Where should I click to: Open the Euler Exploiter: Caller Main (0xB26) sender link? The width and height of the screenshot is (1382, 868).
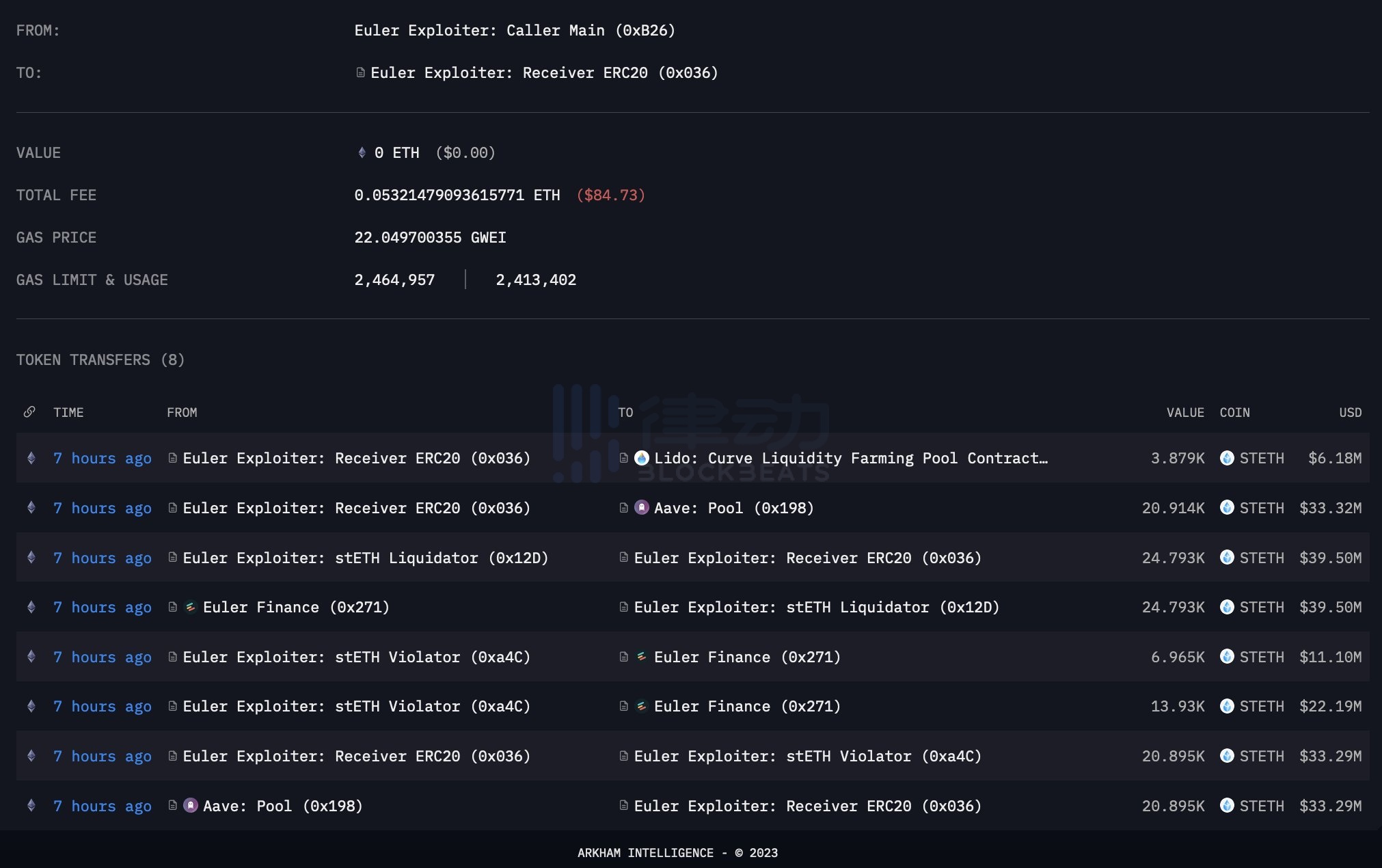514,30
